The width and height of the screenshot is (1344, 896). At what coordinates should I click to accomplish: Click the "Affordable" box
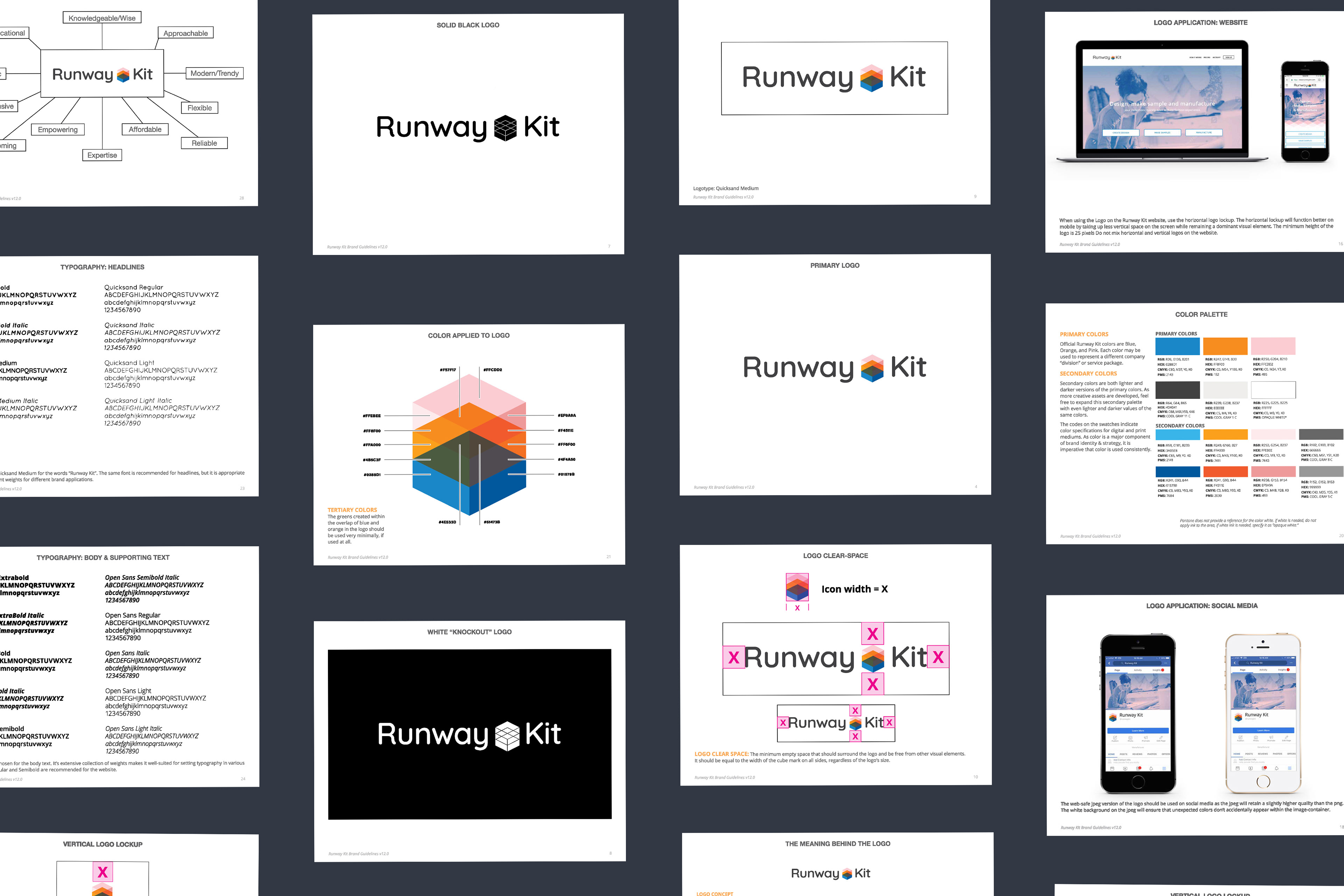145,129
